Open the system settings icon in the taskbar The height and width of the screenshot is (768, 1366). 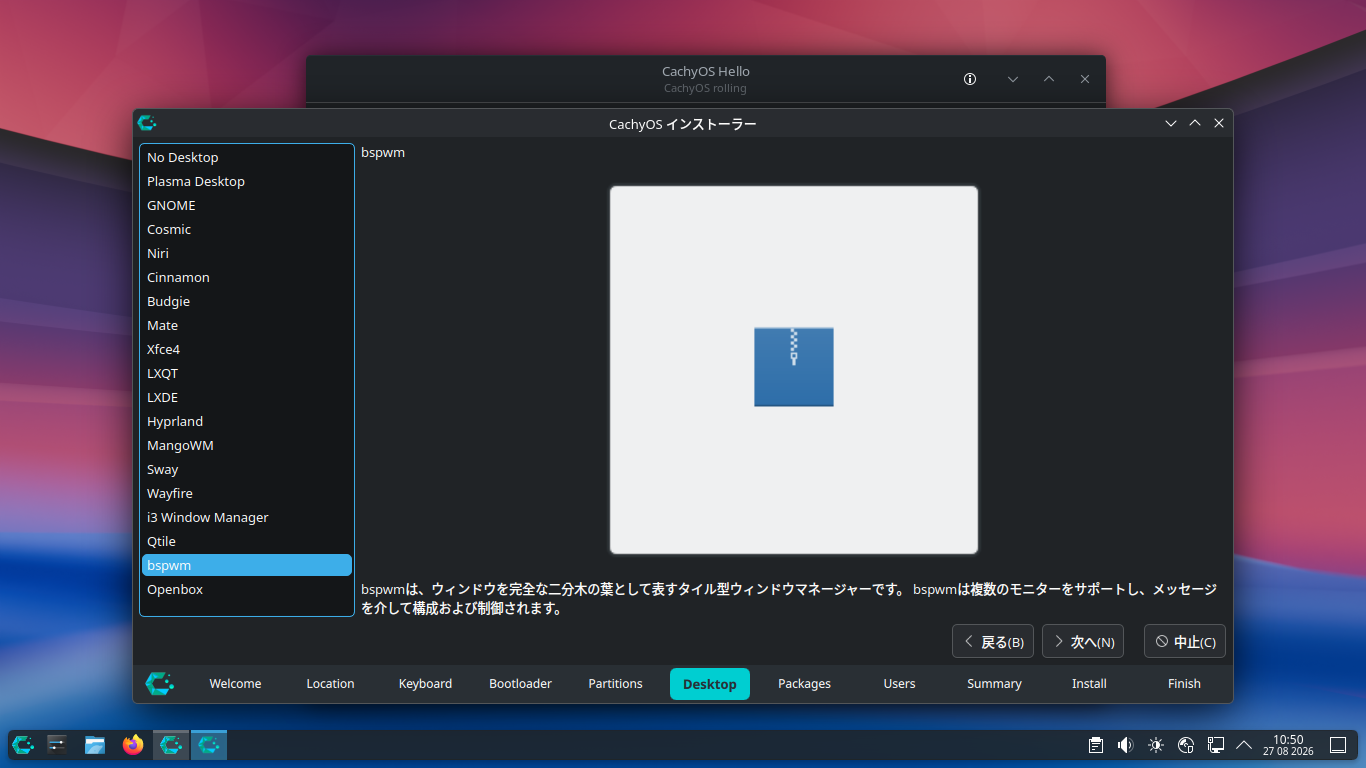coord(57,744)
